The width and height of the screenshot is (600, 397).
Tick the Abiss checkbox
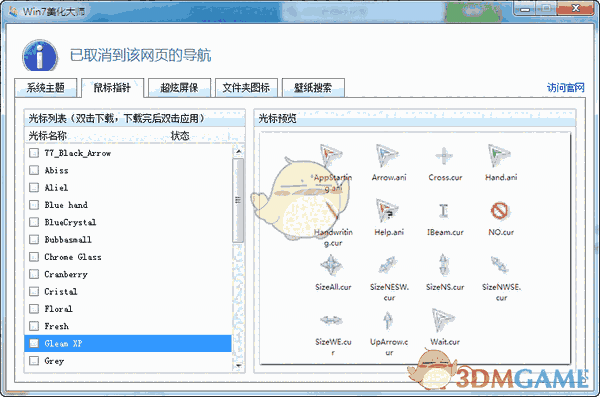34,170
